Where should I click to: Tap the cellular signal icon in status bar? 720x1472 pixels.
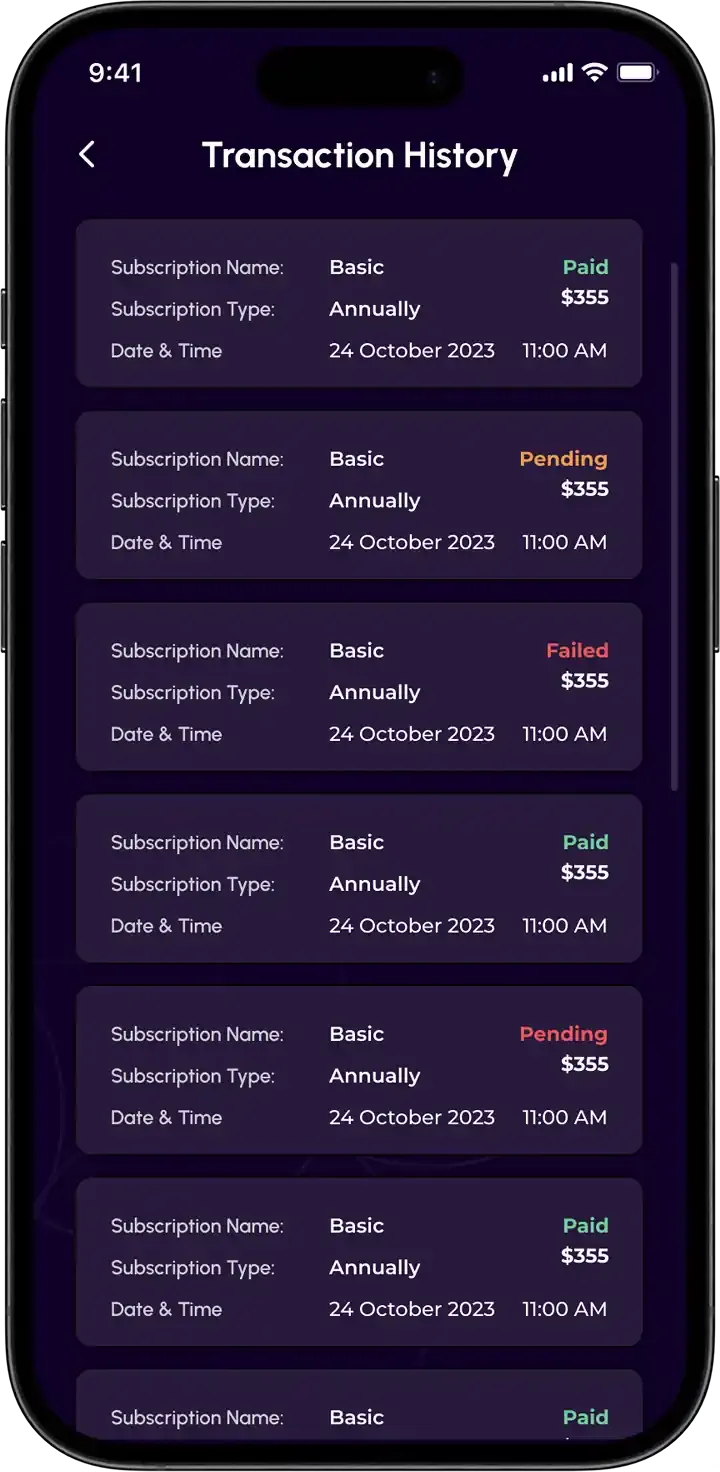click(x=557, y=73)
